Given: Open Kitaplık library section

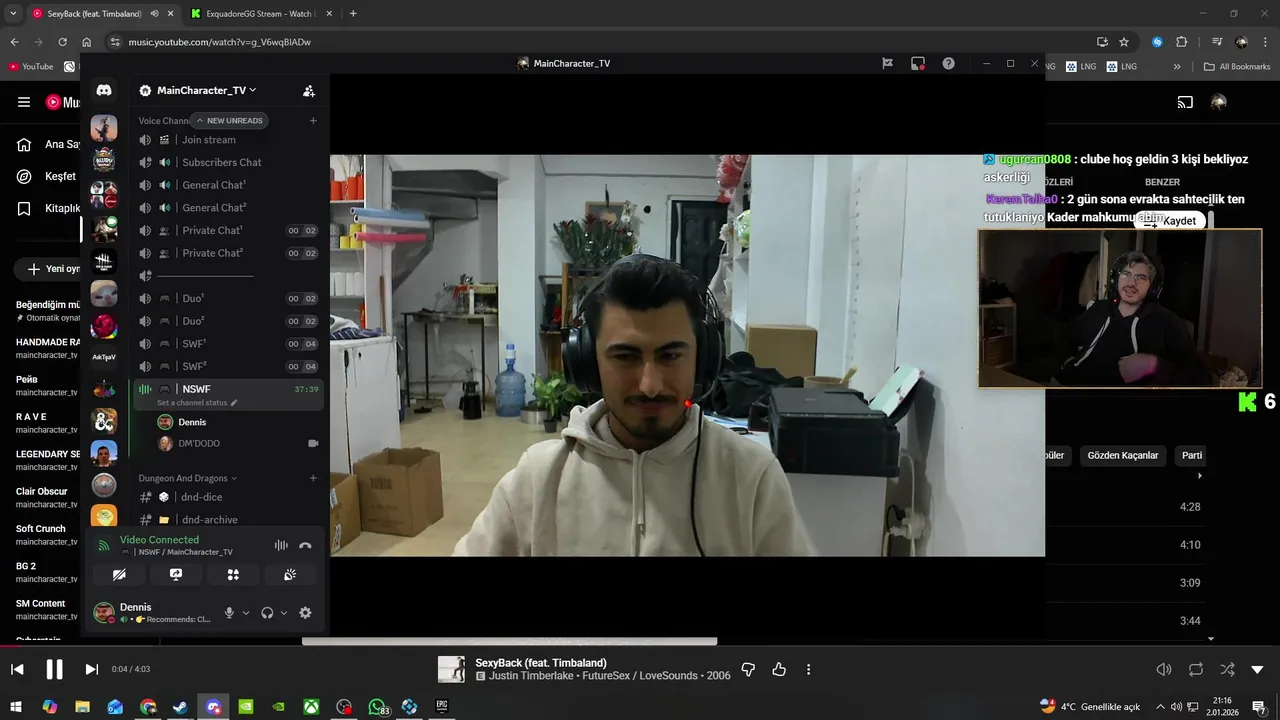Looking at the screenshot, I should [47, 208].
